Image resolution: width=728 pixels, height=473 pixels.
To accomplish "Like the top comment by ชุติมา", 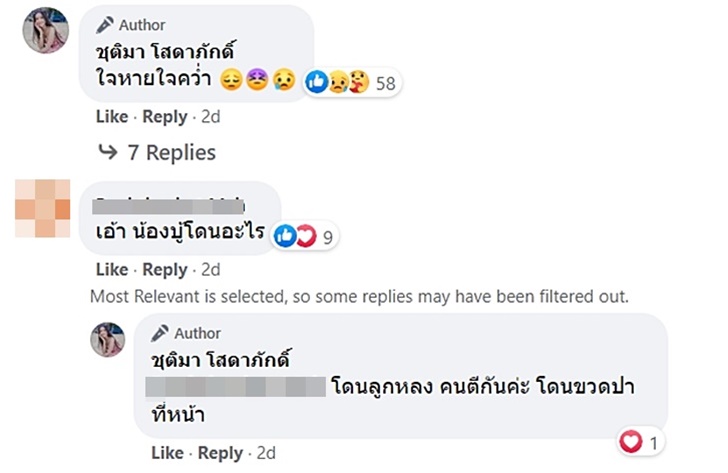I will (112, 117).
